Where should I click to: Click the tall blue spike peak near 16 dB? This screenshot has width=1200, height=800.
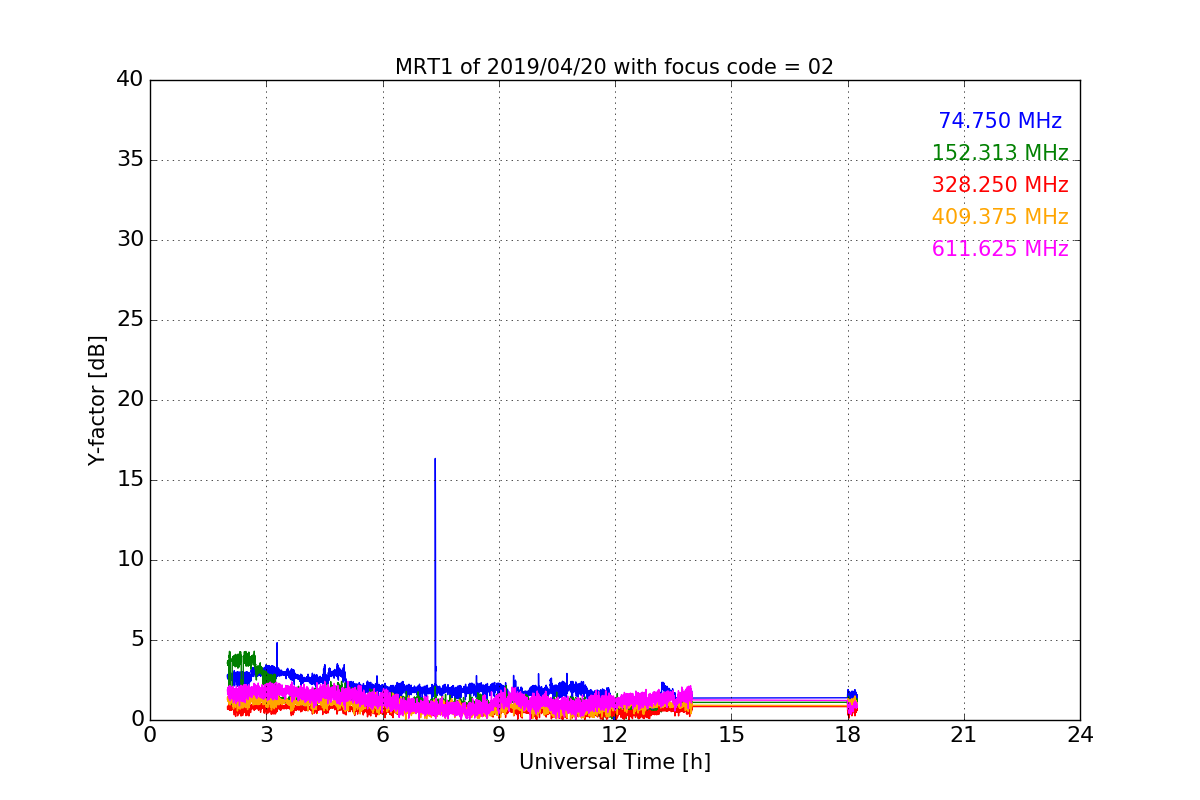pyautogui.click(x=435, y=460)
